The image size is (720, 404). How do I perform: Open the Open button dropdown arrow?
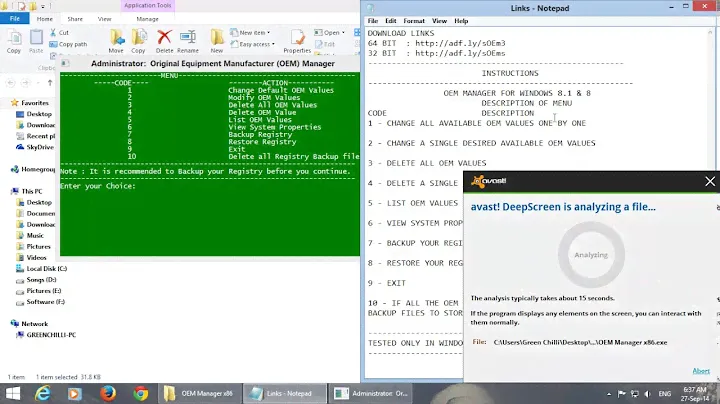[x=346, y=32]
